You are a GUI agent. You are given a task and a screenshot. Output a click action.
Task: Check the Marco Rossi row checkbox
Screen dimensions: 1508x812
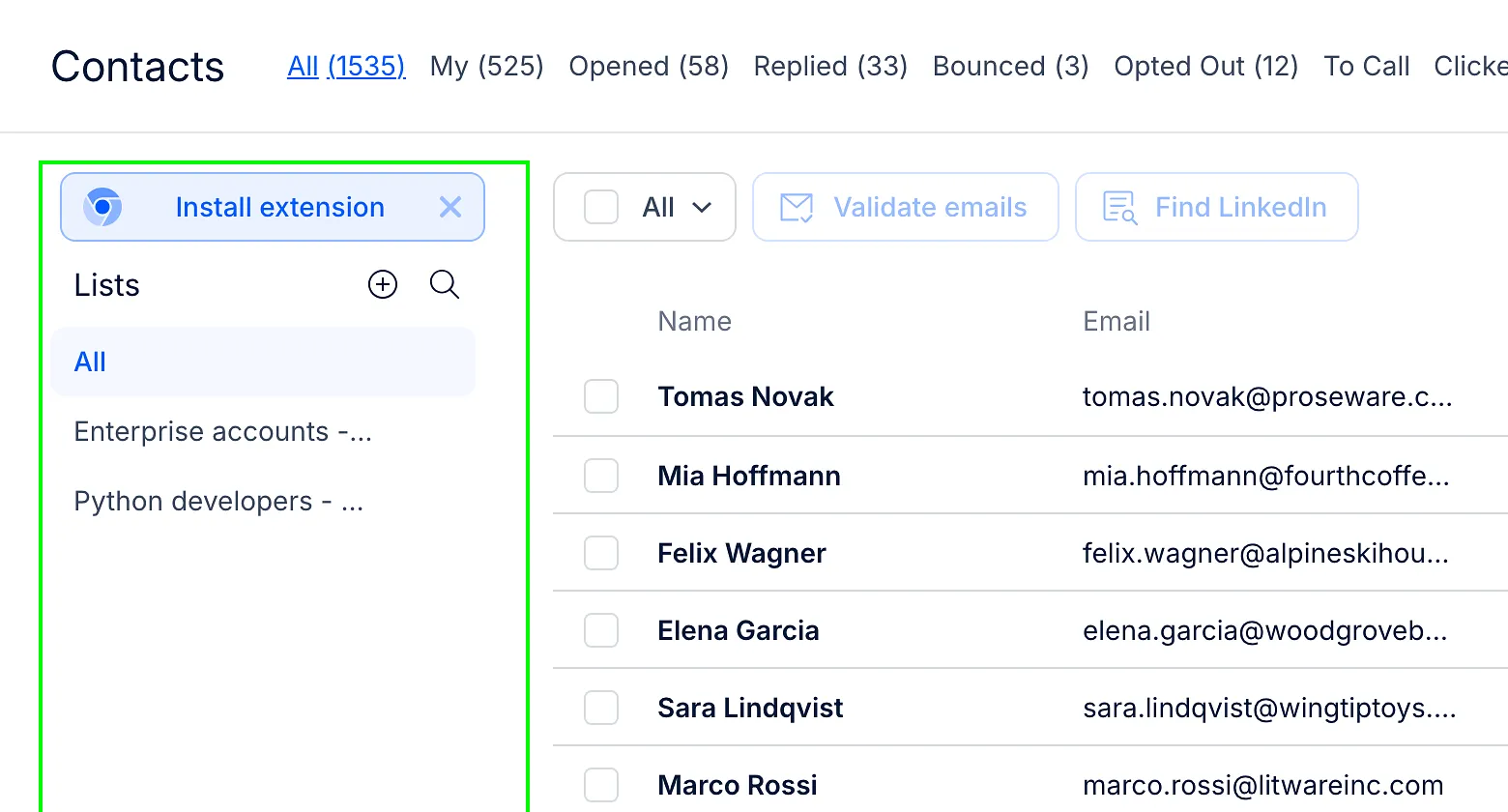pos(601,785)
